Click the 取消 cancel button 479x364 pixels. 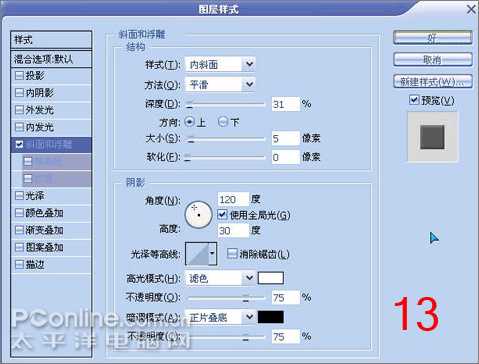click(433, 60)
